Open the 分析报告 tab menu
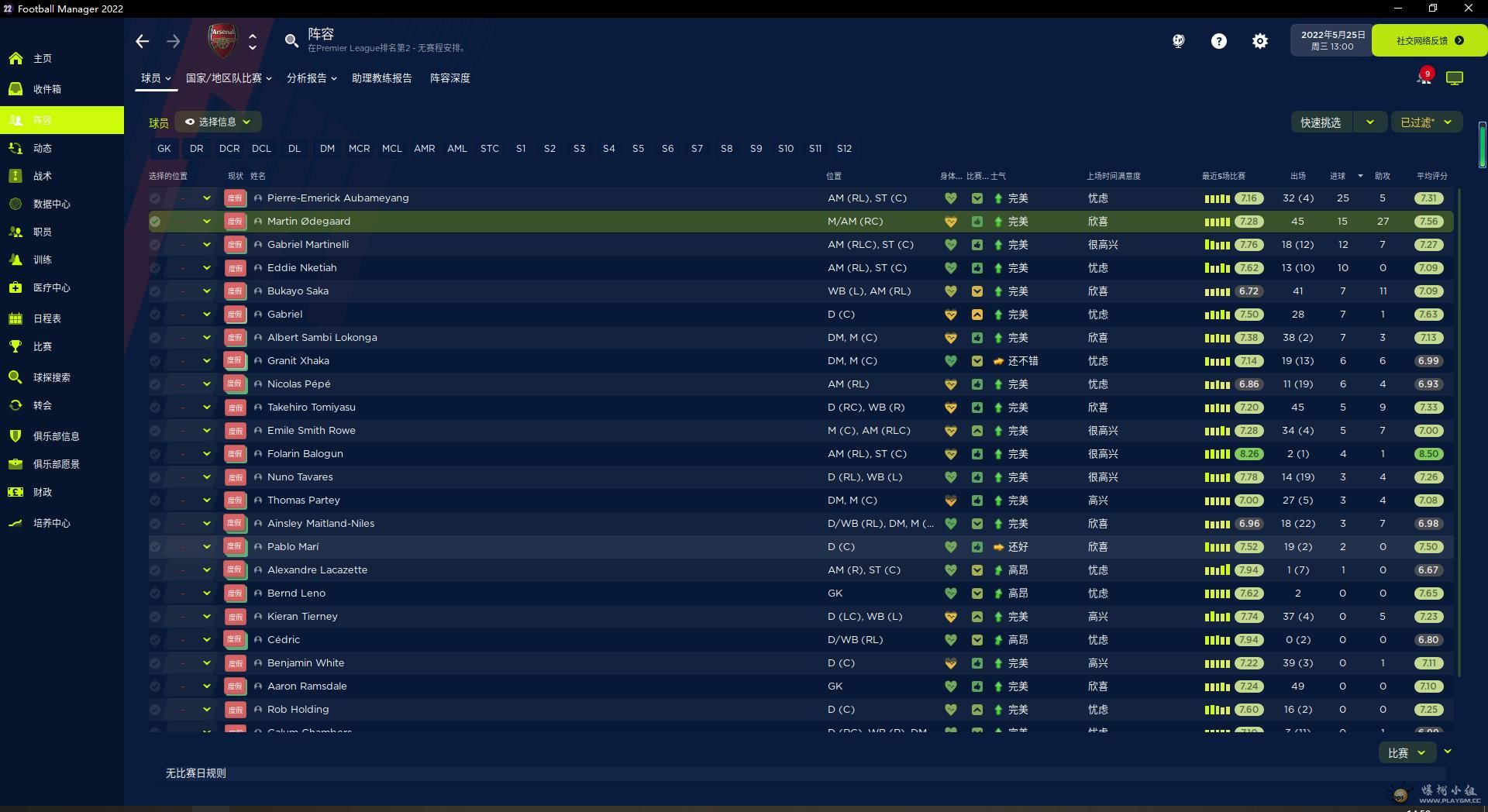 point(312,78)
